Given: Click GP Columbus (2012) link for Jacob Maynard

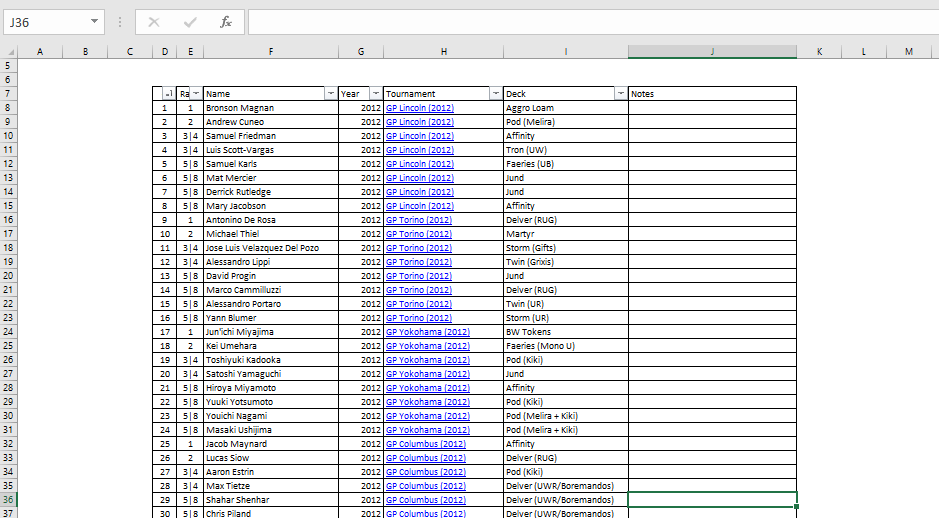Looking at the screenshot, I should [425, 444].
